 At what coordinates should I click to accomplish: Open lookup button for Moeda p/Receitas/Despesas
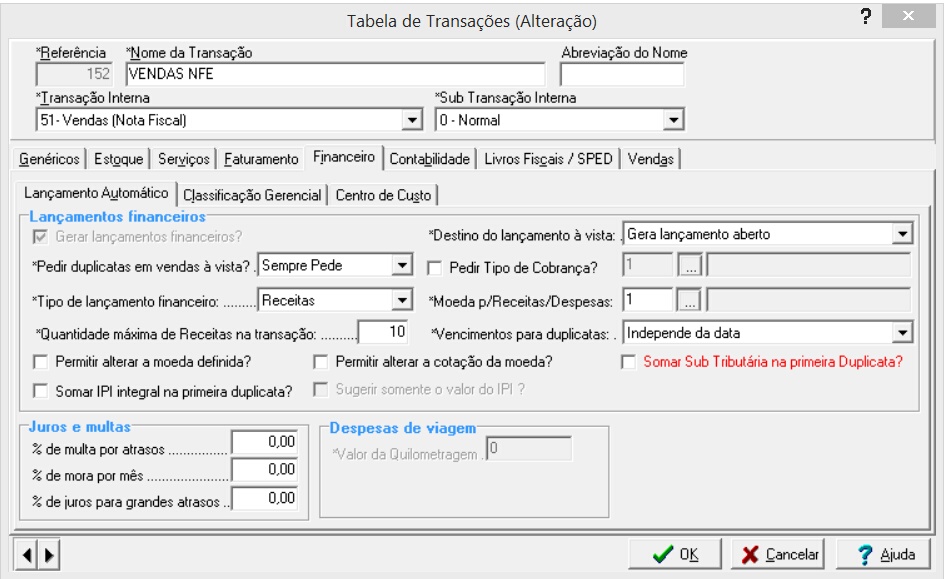pos(690,300)
